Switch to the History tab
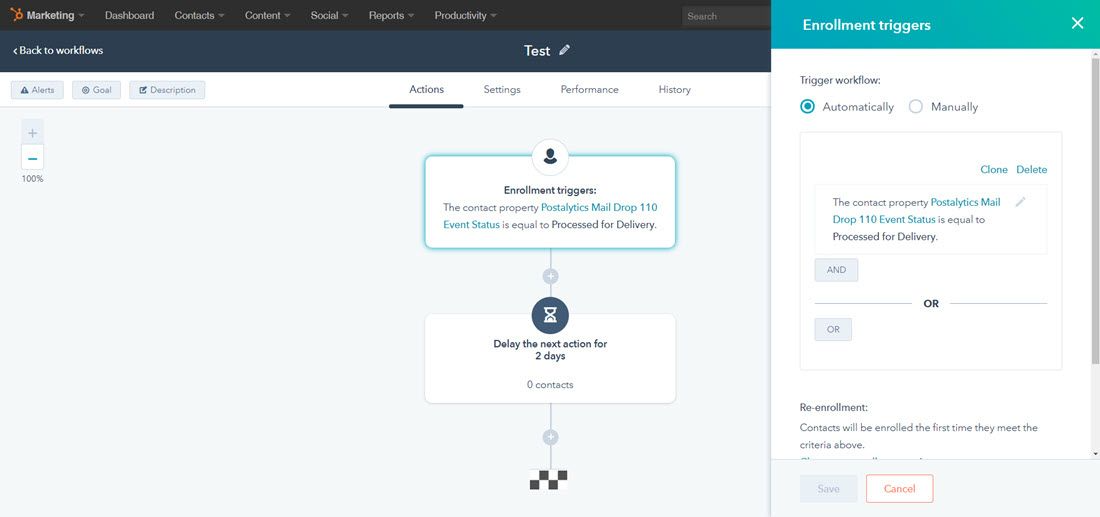This screenshot has width=1100, height=517. 674,90
